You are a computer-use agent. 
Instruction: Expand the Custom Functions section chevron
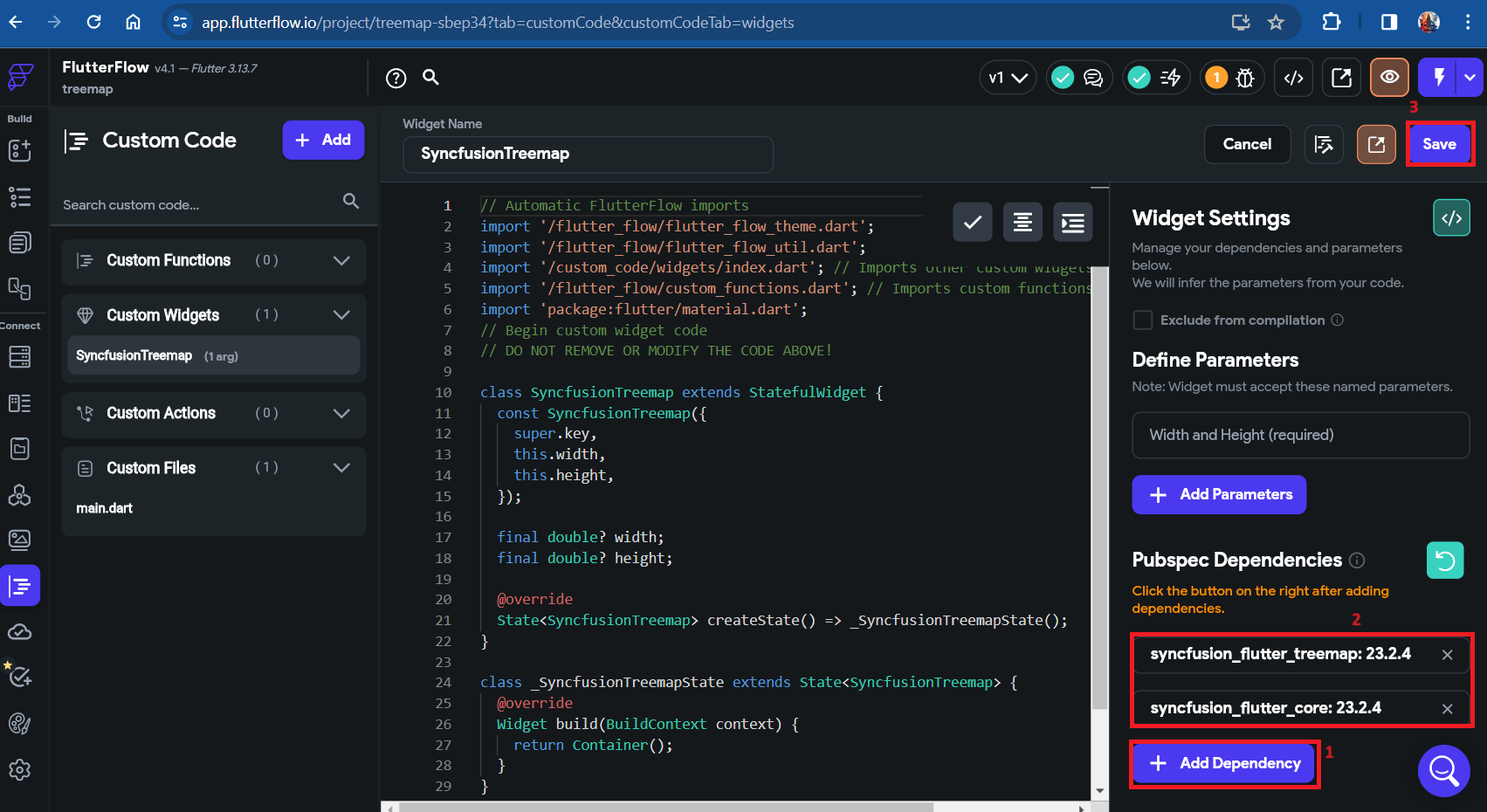tap(341, 260)
